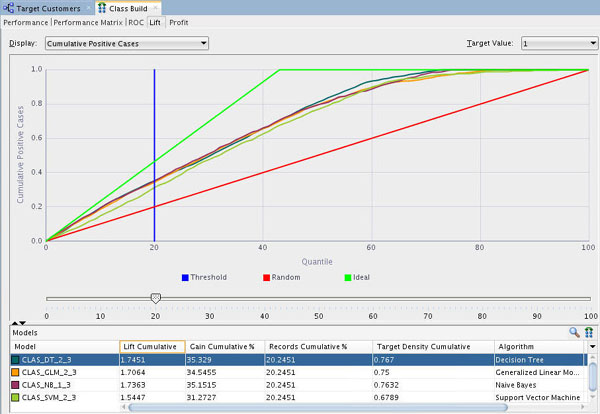
Task: Select the CLAS_DT_2_3 model row
Action: click(x=297, y=360)
